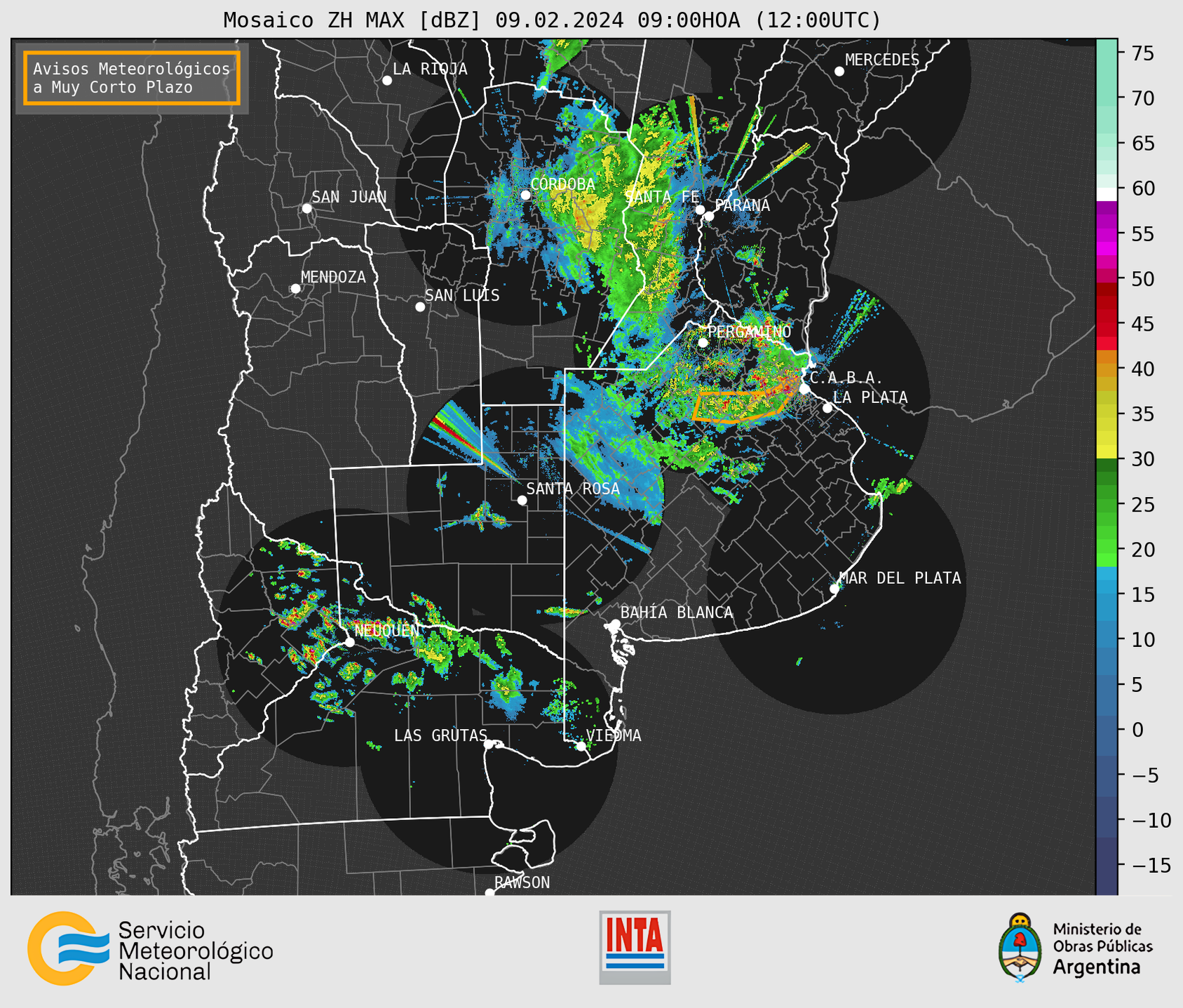Click the white dot marking Mercedes
The image size is (1183, 1008).
tap(839, 71)
